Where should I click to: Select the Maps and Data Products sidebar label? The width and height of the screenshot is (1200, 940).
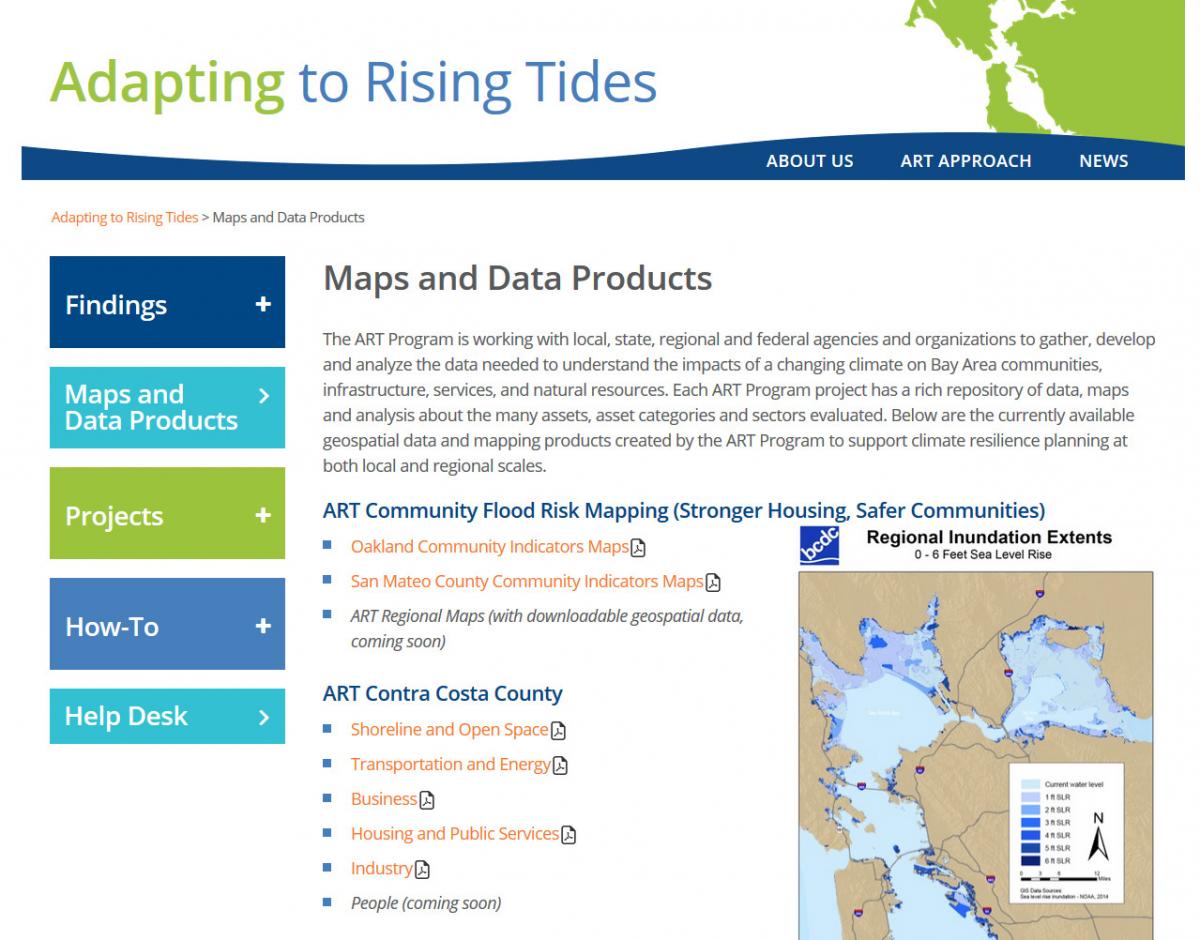pos(151,407)
